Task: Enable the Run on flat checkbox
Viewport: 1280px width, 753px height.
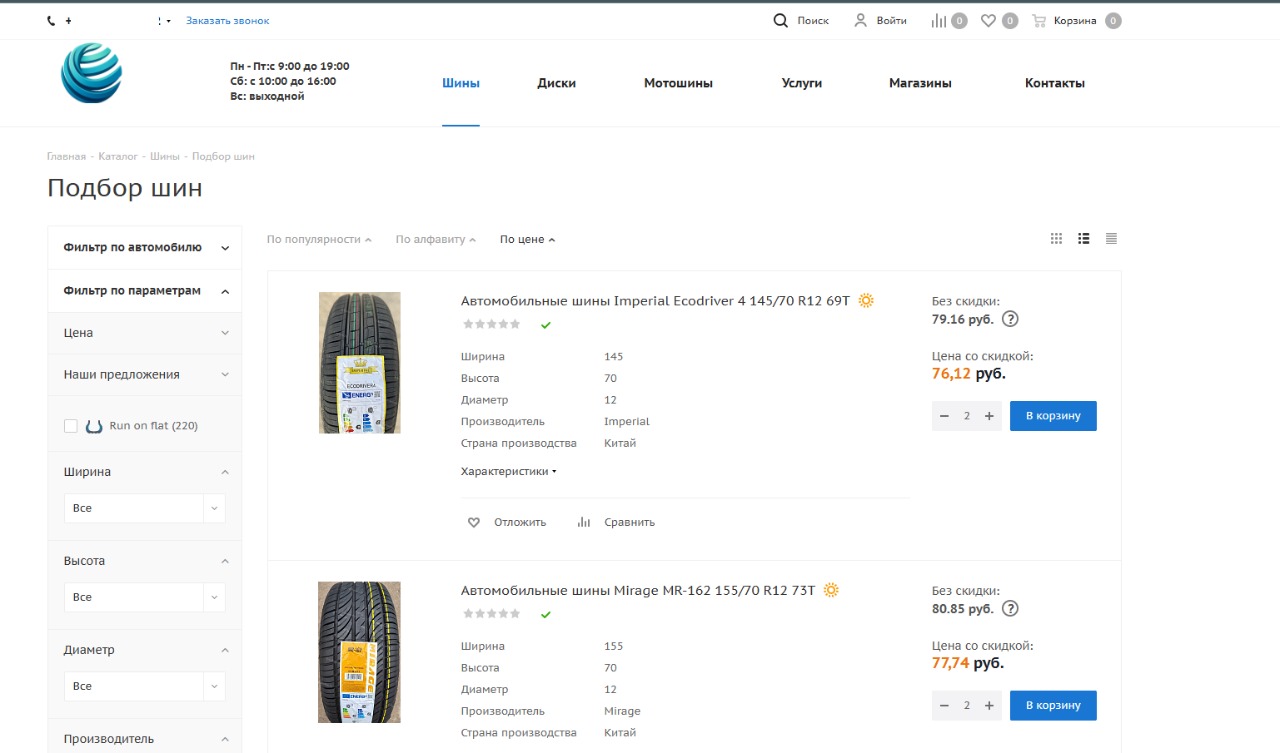Action: click(x=71, y=426)
